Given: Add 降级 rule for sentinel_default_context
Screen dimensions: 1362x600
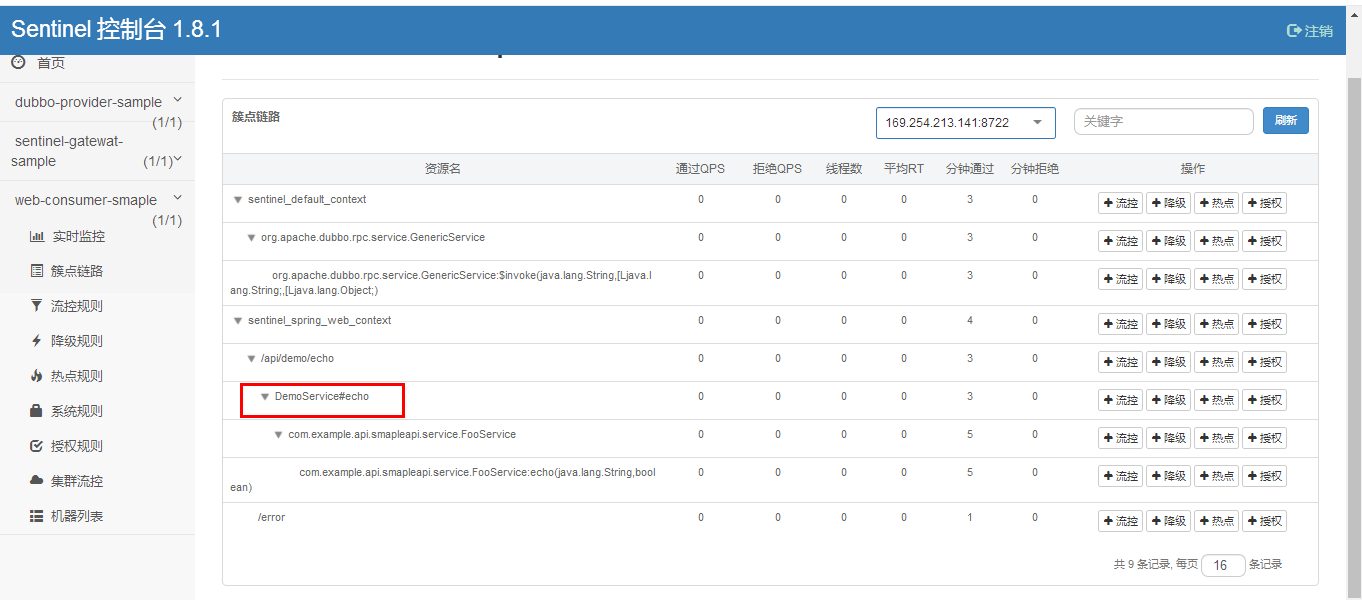Looking at the screenshot, I should click(1168, 203).
